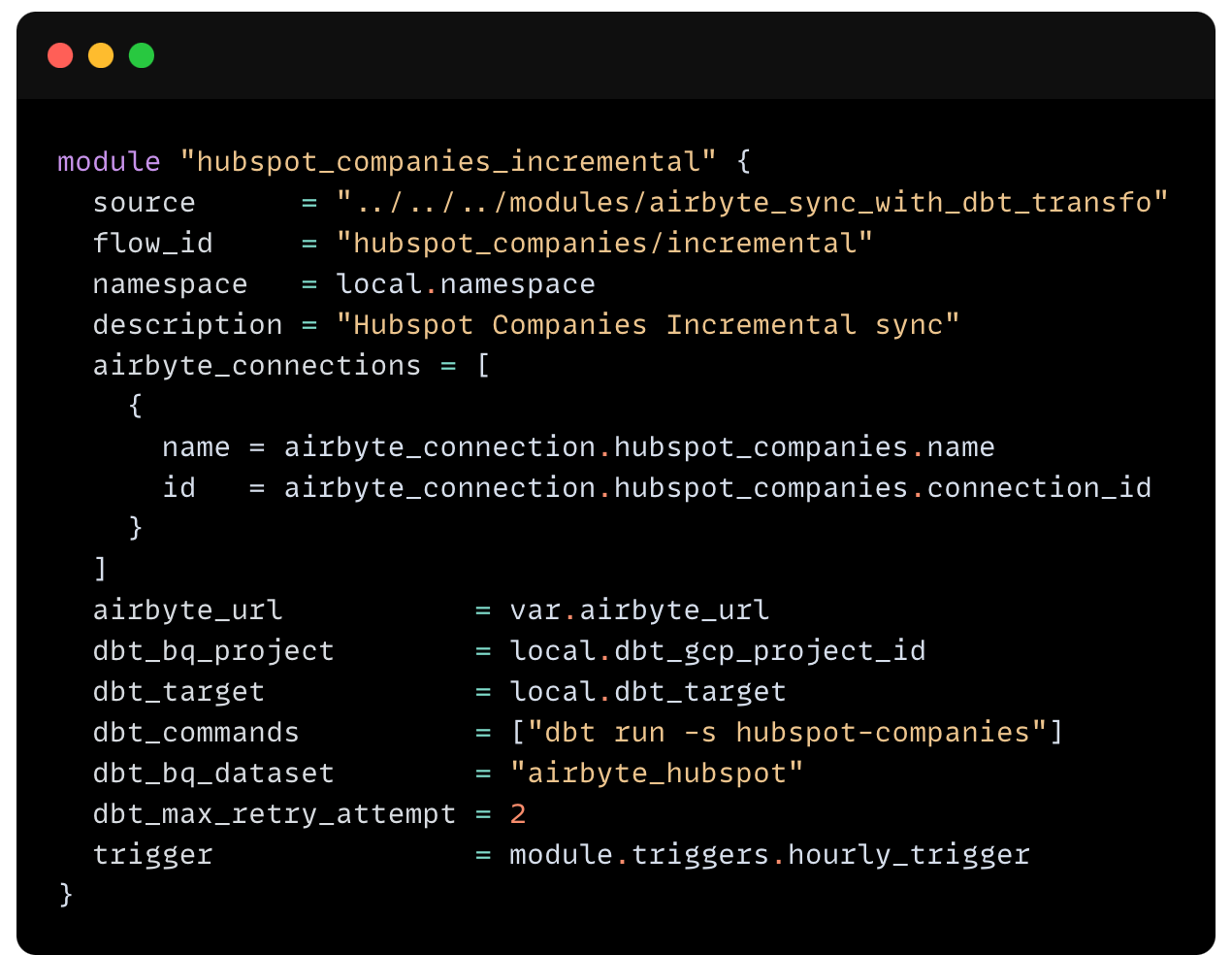Select the airbyte_connections list bracket
The width and height of the screenshot is (1232, 955).
pyautogui.click(x=483, y=365)
